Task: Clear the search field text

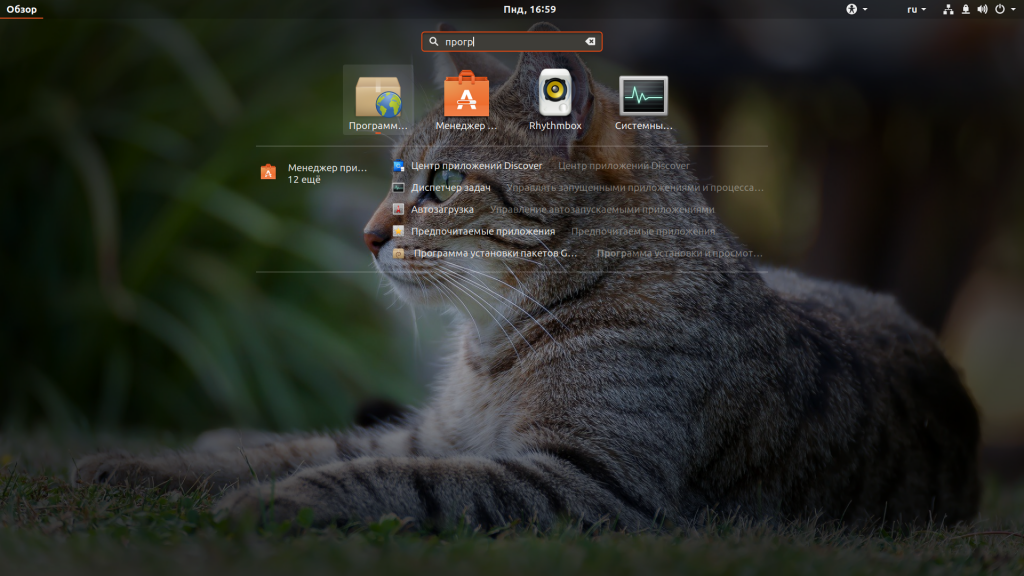Action: pyautogui.click(x=590, y=41)
